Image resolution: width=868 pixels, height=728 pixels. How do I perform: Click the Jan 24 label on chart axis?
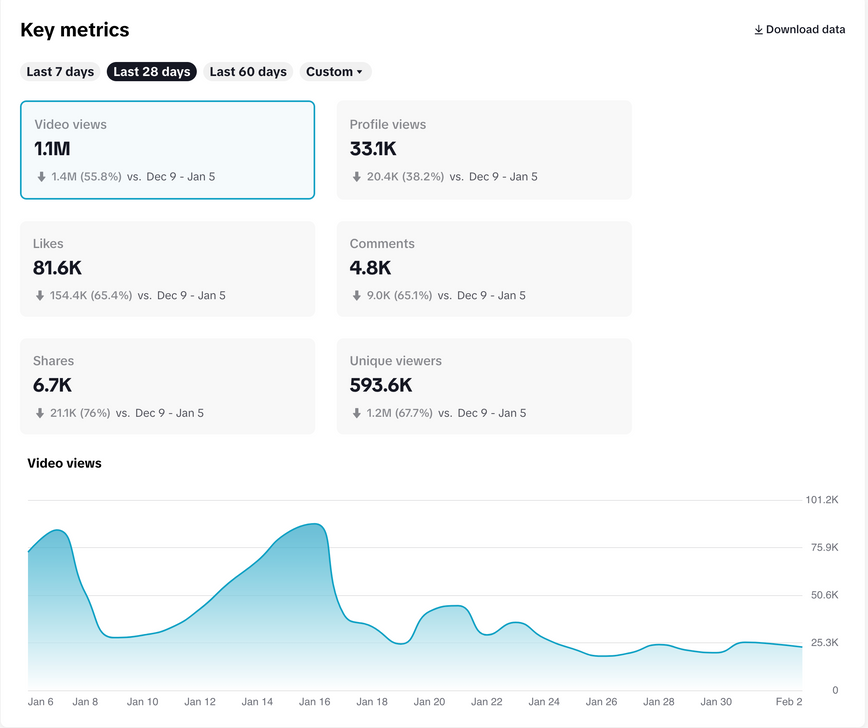pos(545,702)
